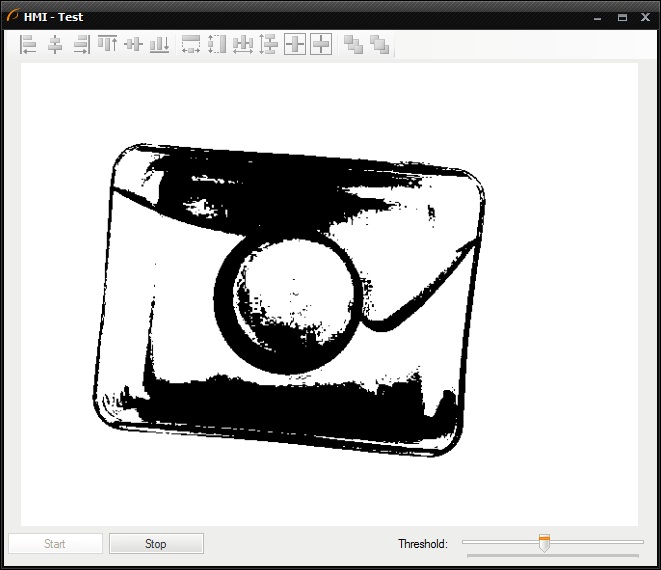Minimize the HMI - Test window
Screen dimensions: 661x570
[599, 17]
